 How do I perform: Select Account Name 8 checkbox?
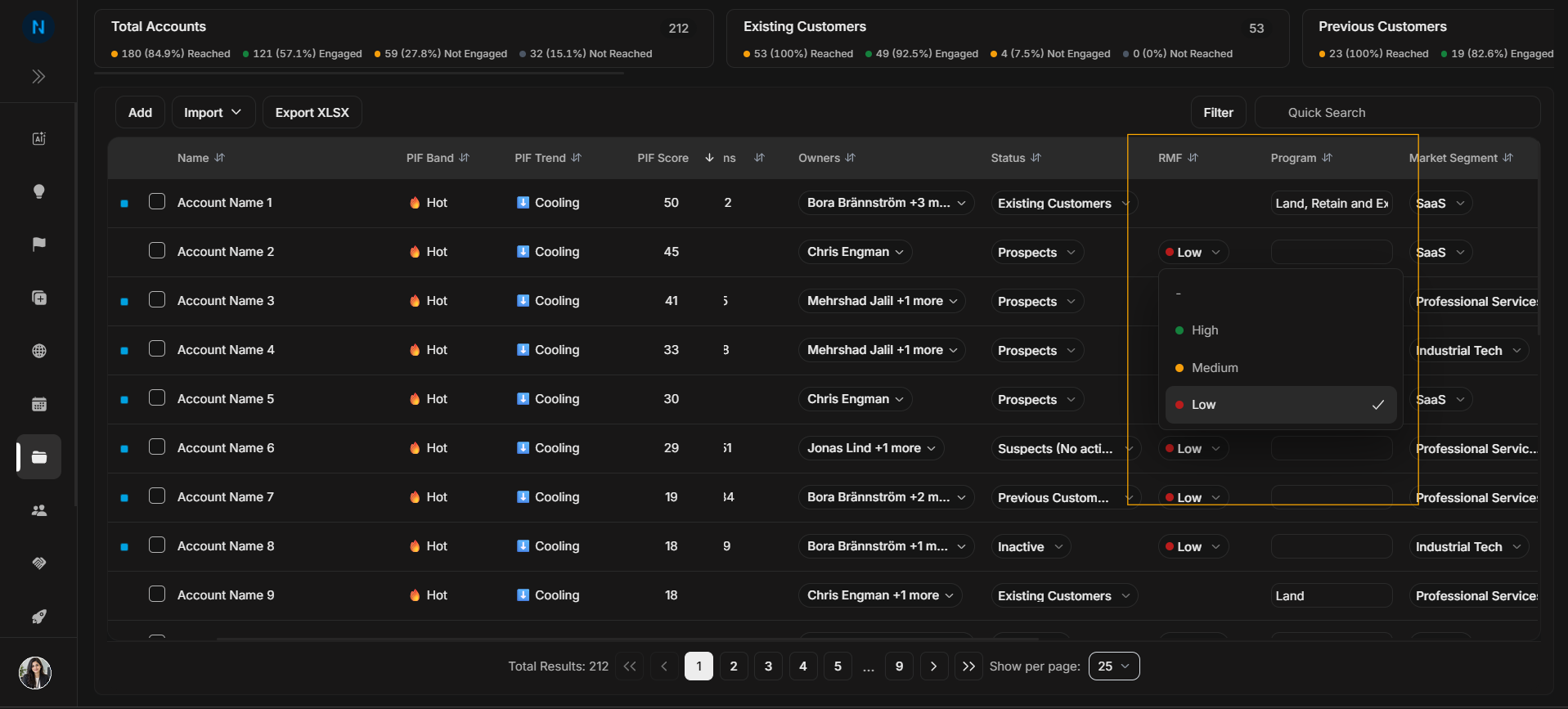point(157,545)
